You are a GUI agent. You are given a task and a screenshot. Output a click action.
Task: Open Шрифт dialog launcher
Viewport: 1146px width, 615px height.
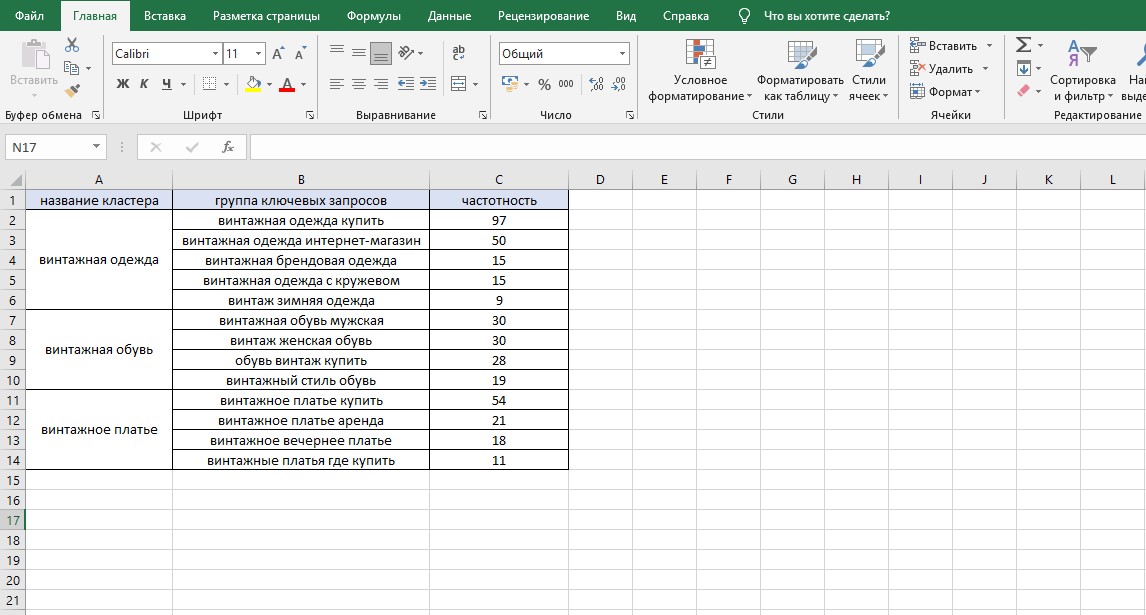[x=310, y=115]
